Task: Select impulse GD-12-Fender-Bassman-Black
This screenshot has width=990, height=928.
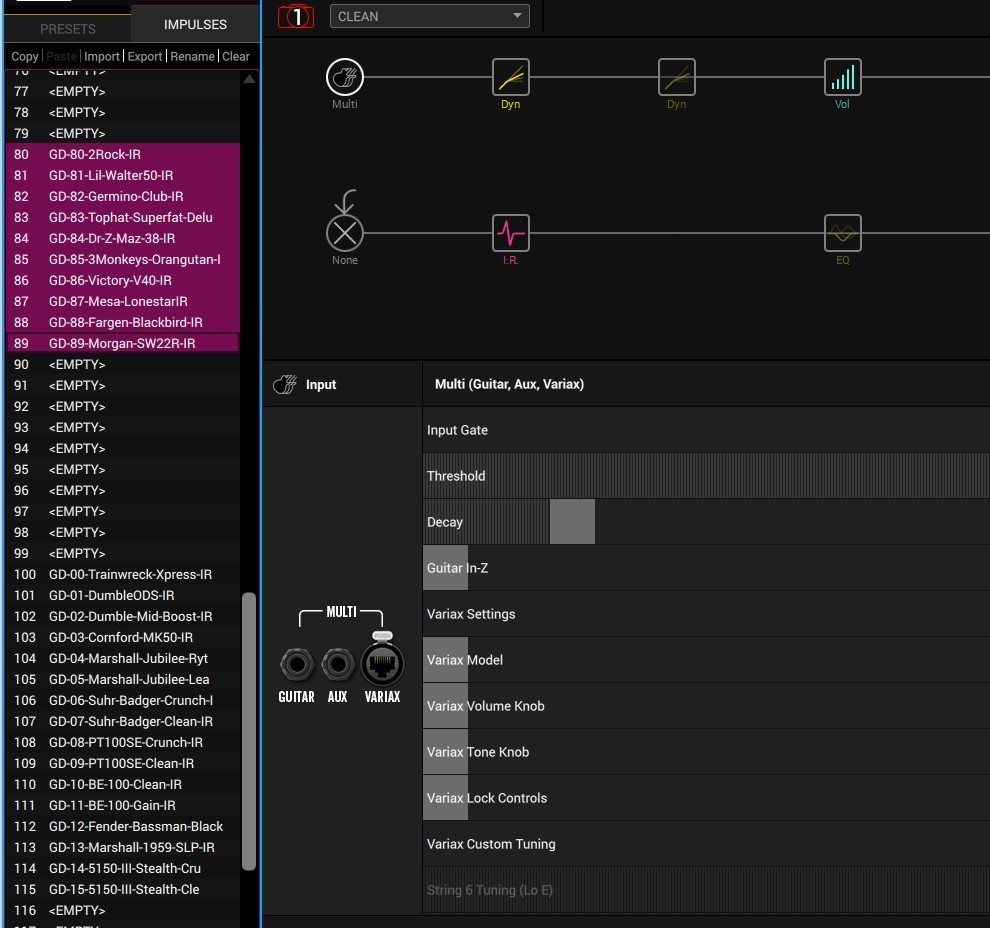Action: (x=122, y=826)
